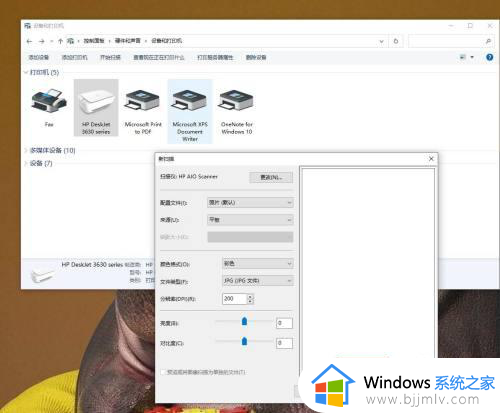Click the search magnifier icon
This screenshot has width=500, height=413.
coord(488,41)
